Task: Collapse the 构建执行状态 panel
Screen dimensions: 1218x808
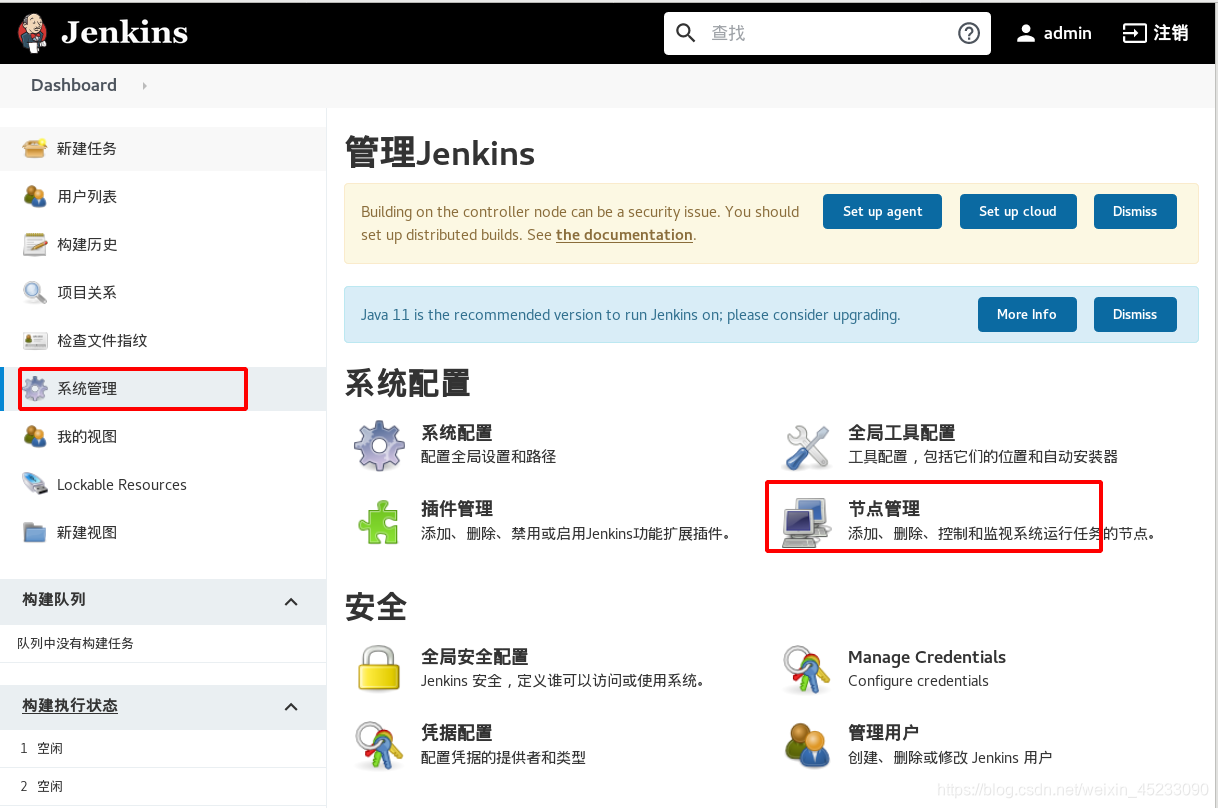Action: pos(291,707)
